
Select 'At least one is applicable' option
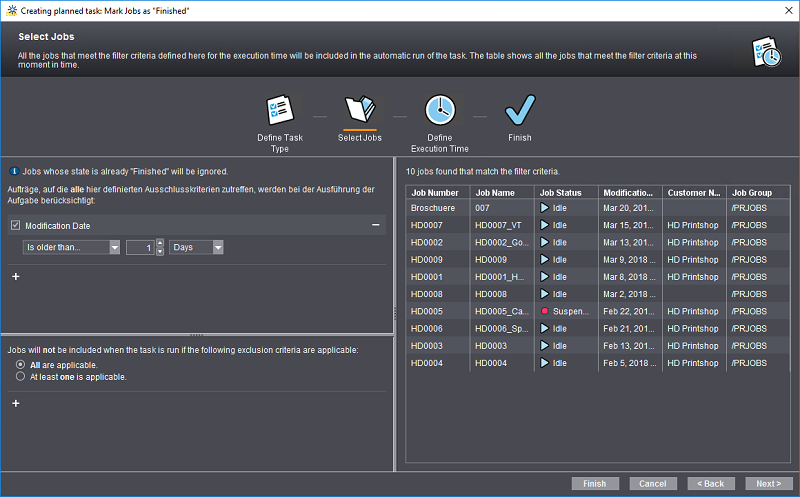(20, 378)
